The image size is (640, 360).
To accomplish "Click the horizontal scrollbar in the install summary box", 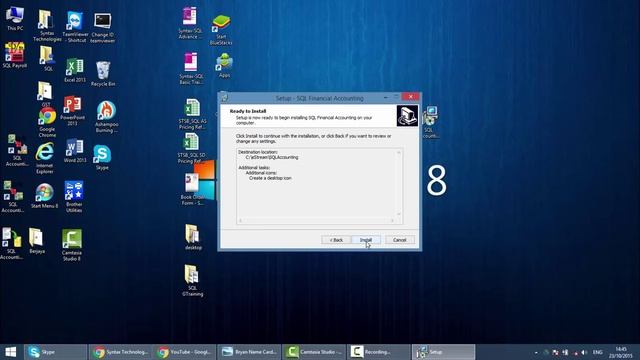I will pos(316,221).
